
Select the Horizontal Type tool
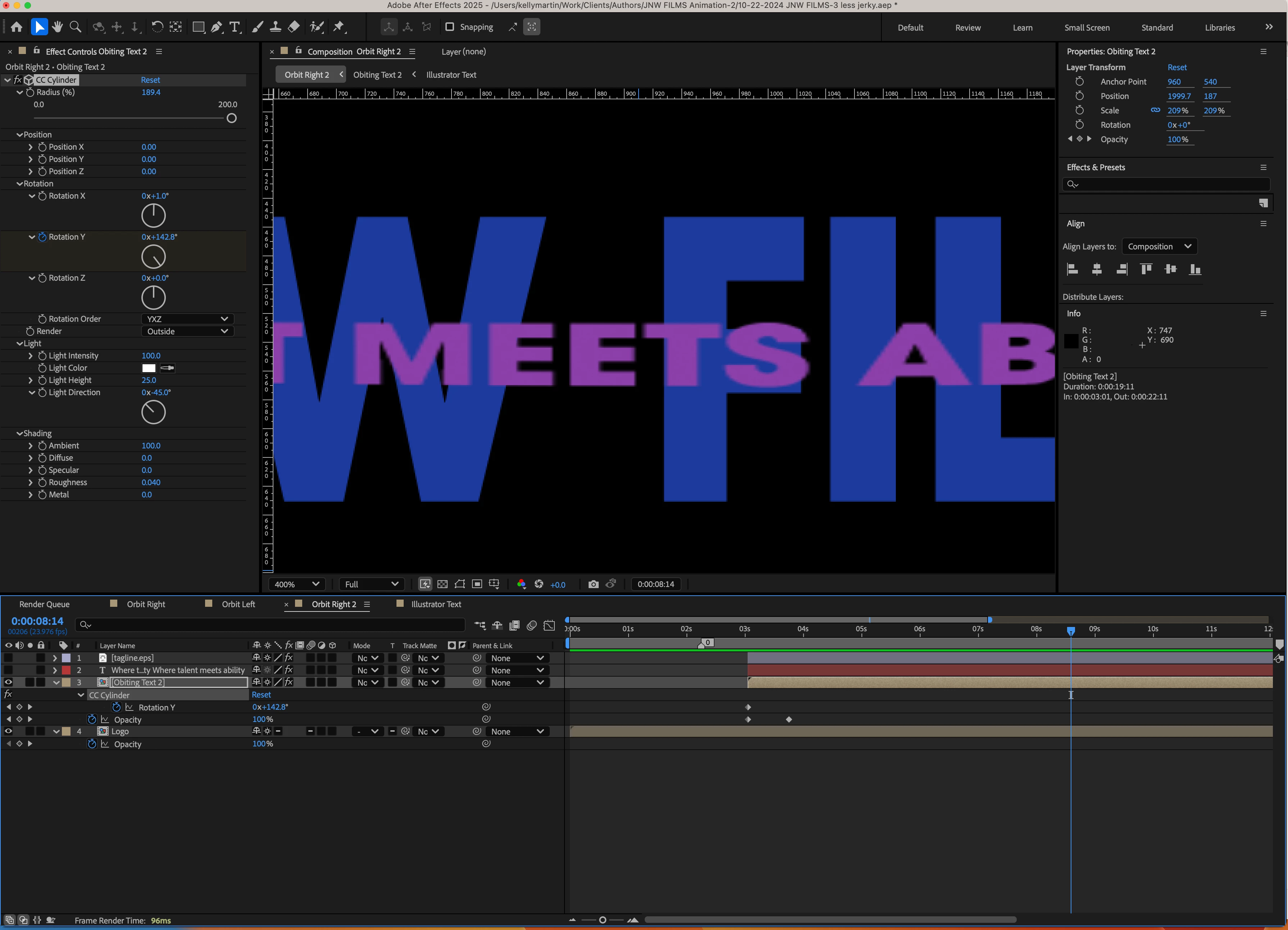tap(235, 27)
